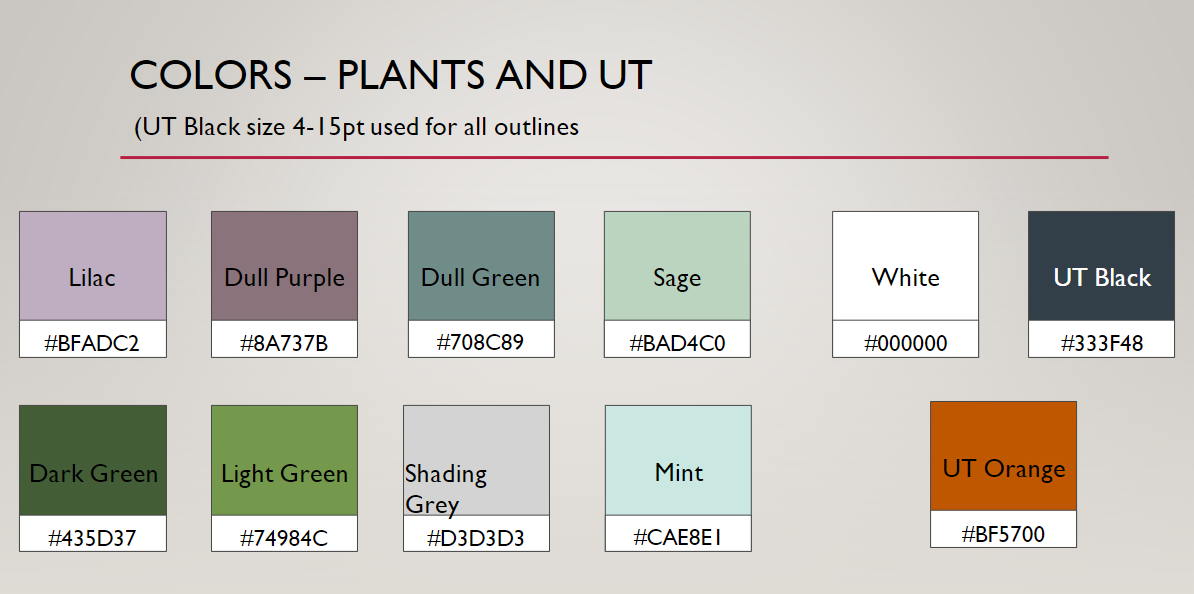The height and width of the screenshot is (594, 1194).
Task: Click the #CAE8E1 hex code box
Action: point(678,533)
